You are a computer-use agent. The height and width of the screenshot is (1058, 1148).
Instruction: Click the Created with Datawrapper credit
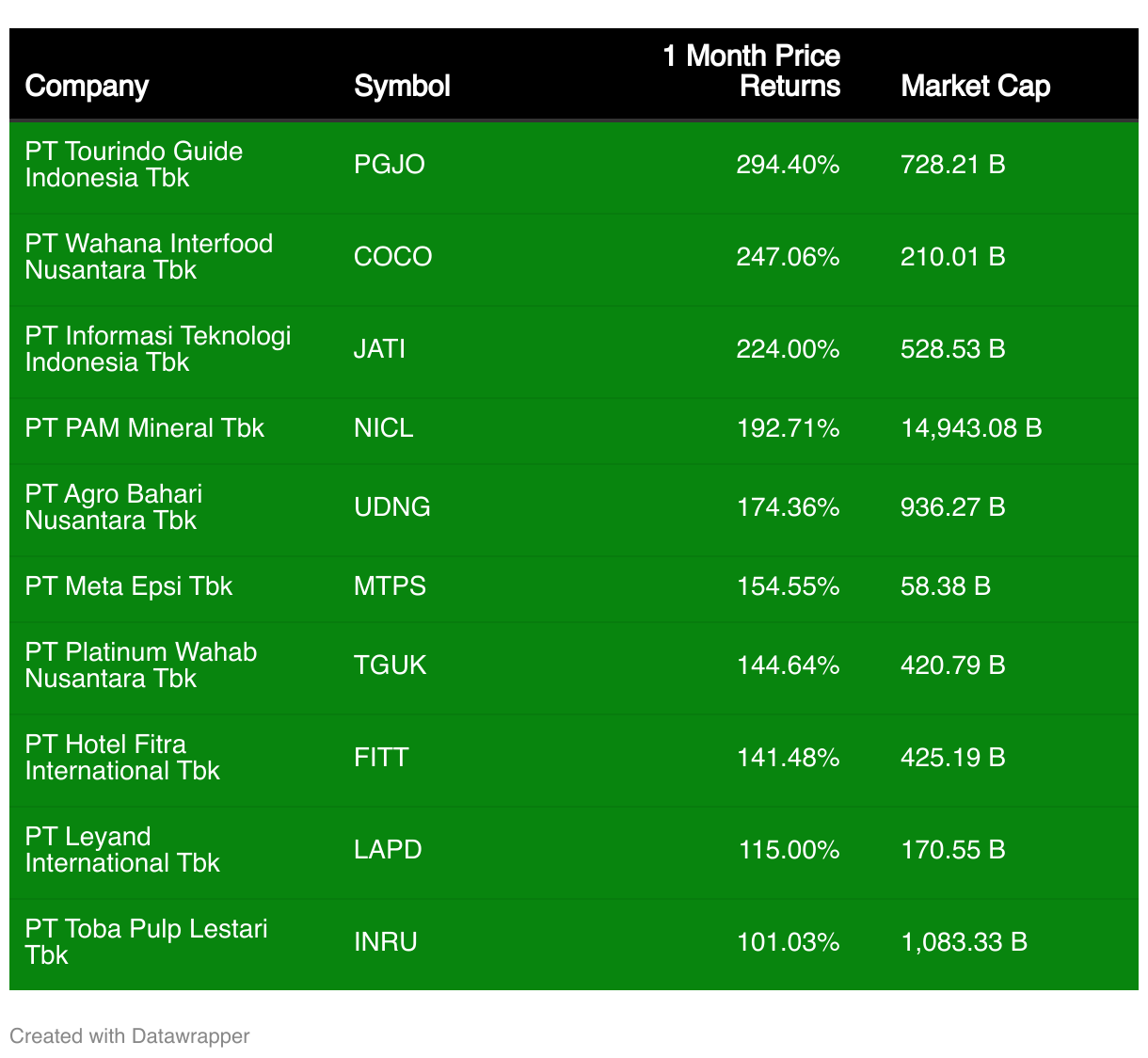(x=130, y=1036)
